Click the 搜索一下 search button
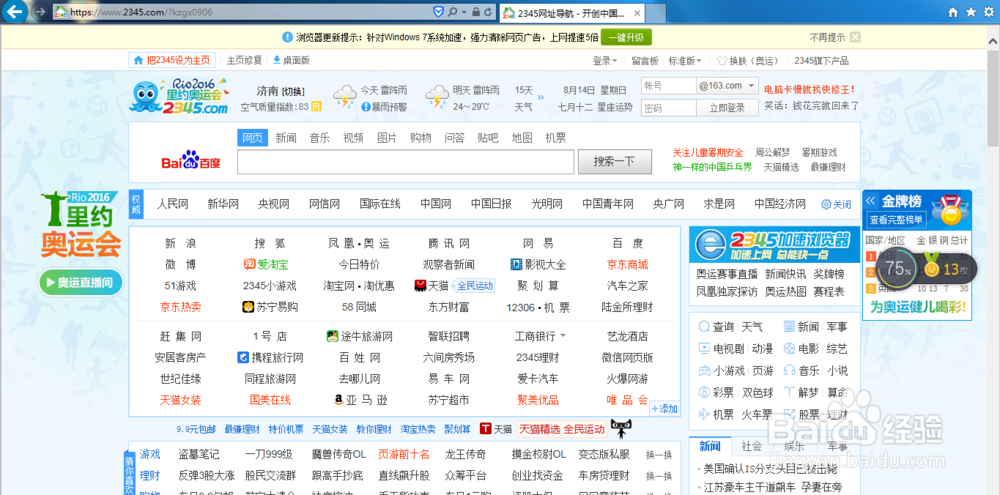Viewport: 1000px width, 495px height. (615, 161)
